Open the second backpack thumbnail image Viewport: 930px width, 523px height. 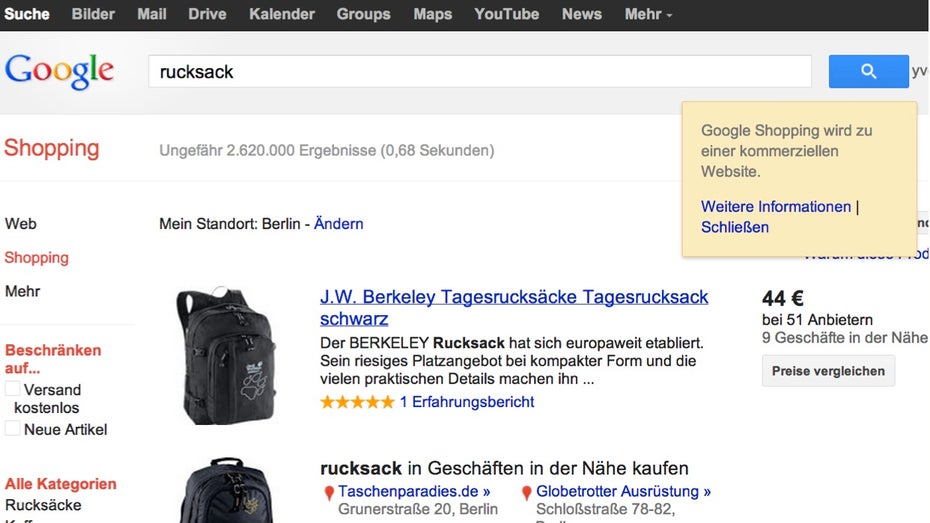tap(225, 492)
